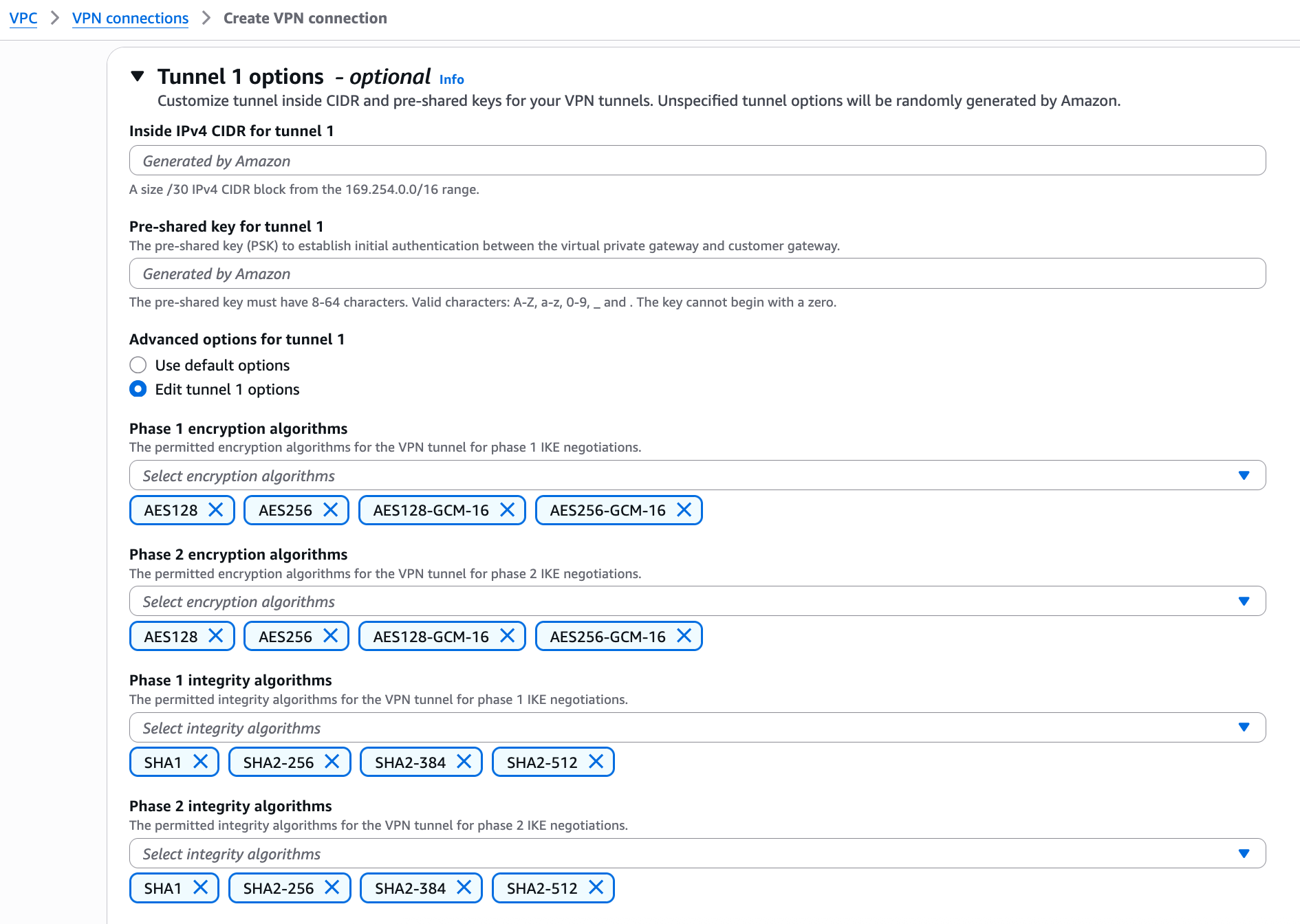Image resolution: width=1300 pixels, height=924 pixels.
Task: Remove AES128 from Phase 1 encryption algorithms
Action: pyautogui.click(x=216, y=510)
